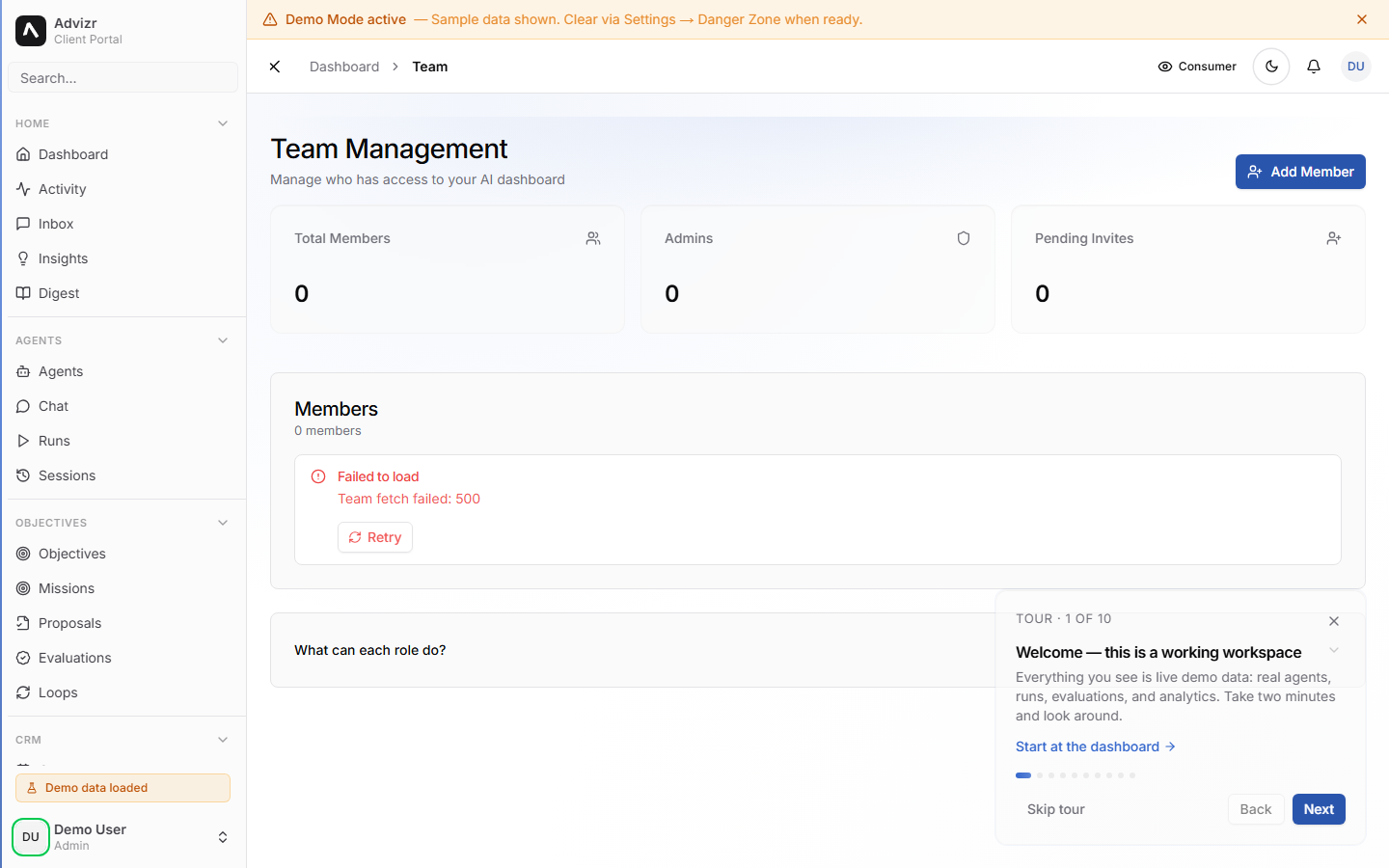Open the Demo User account switcher
1389x868 pixels.
[123, 837]
